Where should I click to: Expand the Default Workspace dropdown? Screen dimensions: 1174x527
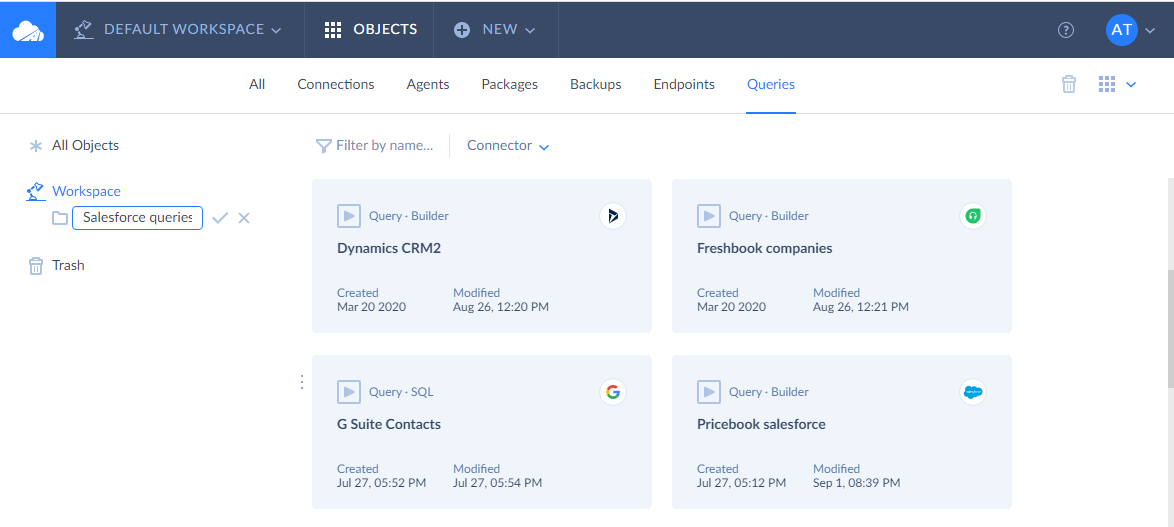coord(178,30)
